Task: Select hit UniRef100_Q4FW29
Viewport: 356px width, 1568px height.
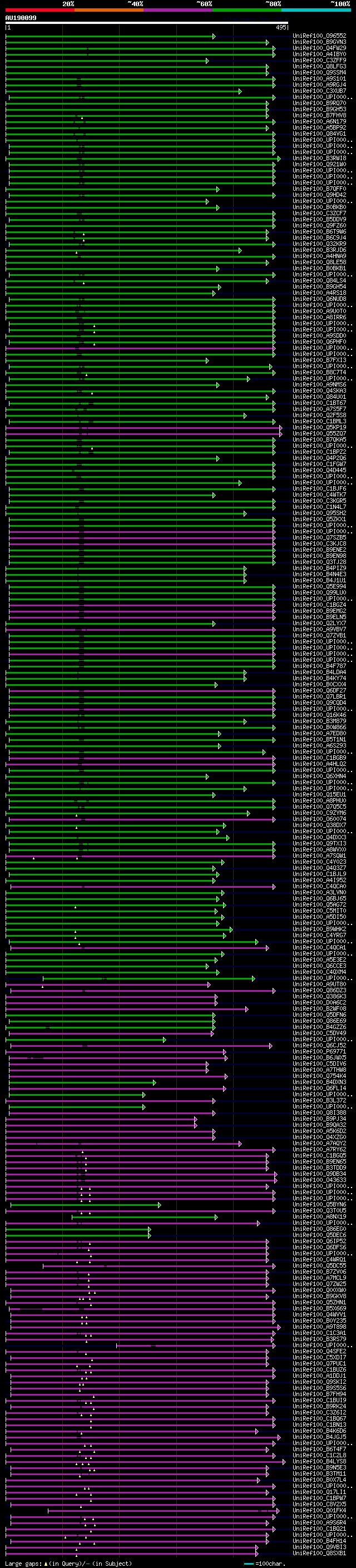Action: 319,49
